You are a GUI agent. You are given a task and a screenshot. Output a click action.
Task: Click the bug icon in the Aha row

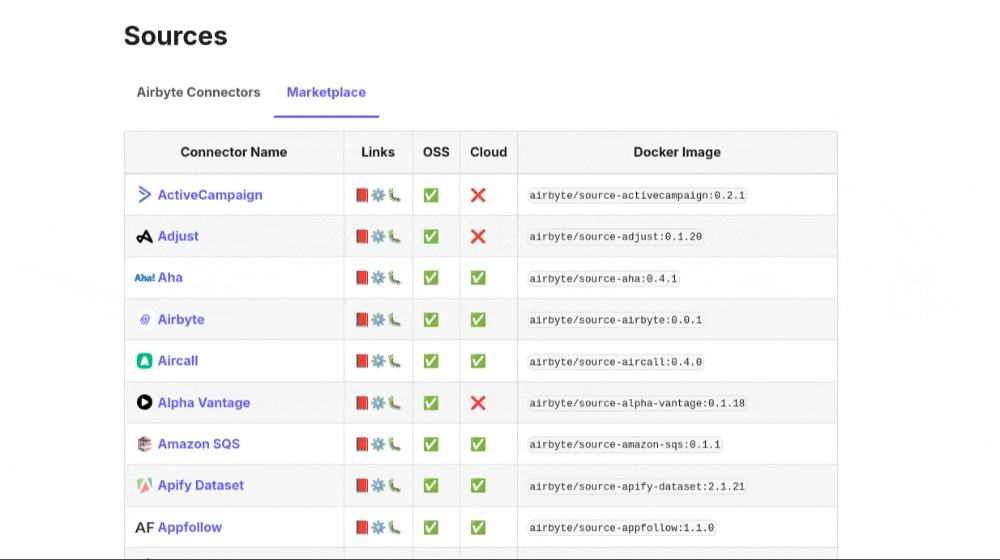click(x=395, y=278)
